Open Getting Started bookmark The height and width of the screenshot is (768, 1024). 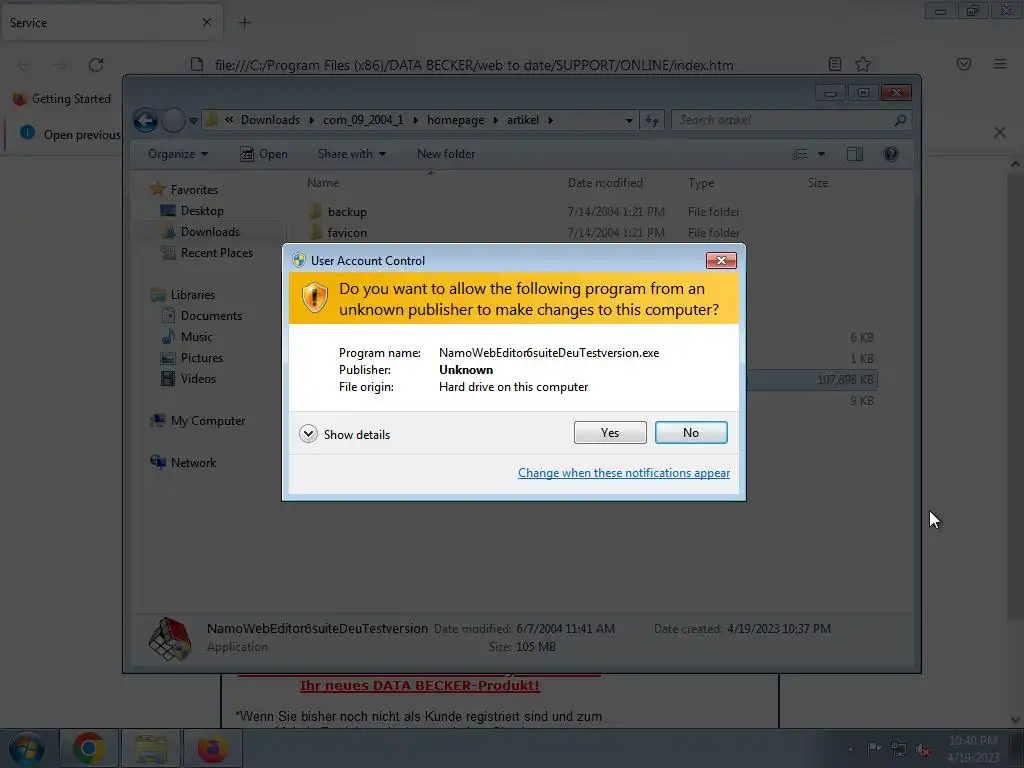(x=62, y=99)
